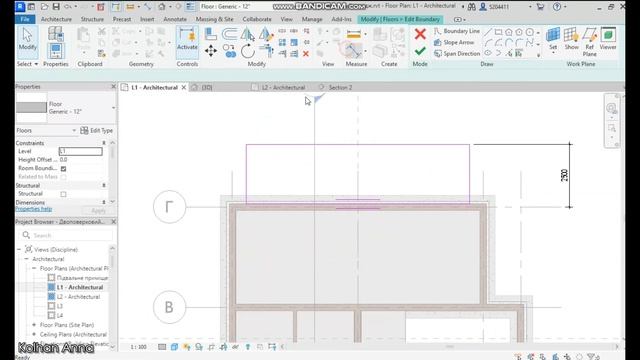
Task: Open the Help question mark icon
Action: (557, 7)
